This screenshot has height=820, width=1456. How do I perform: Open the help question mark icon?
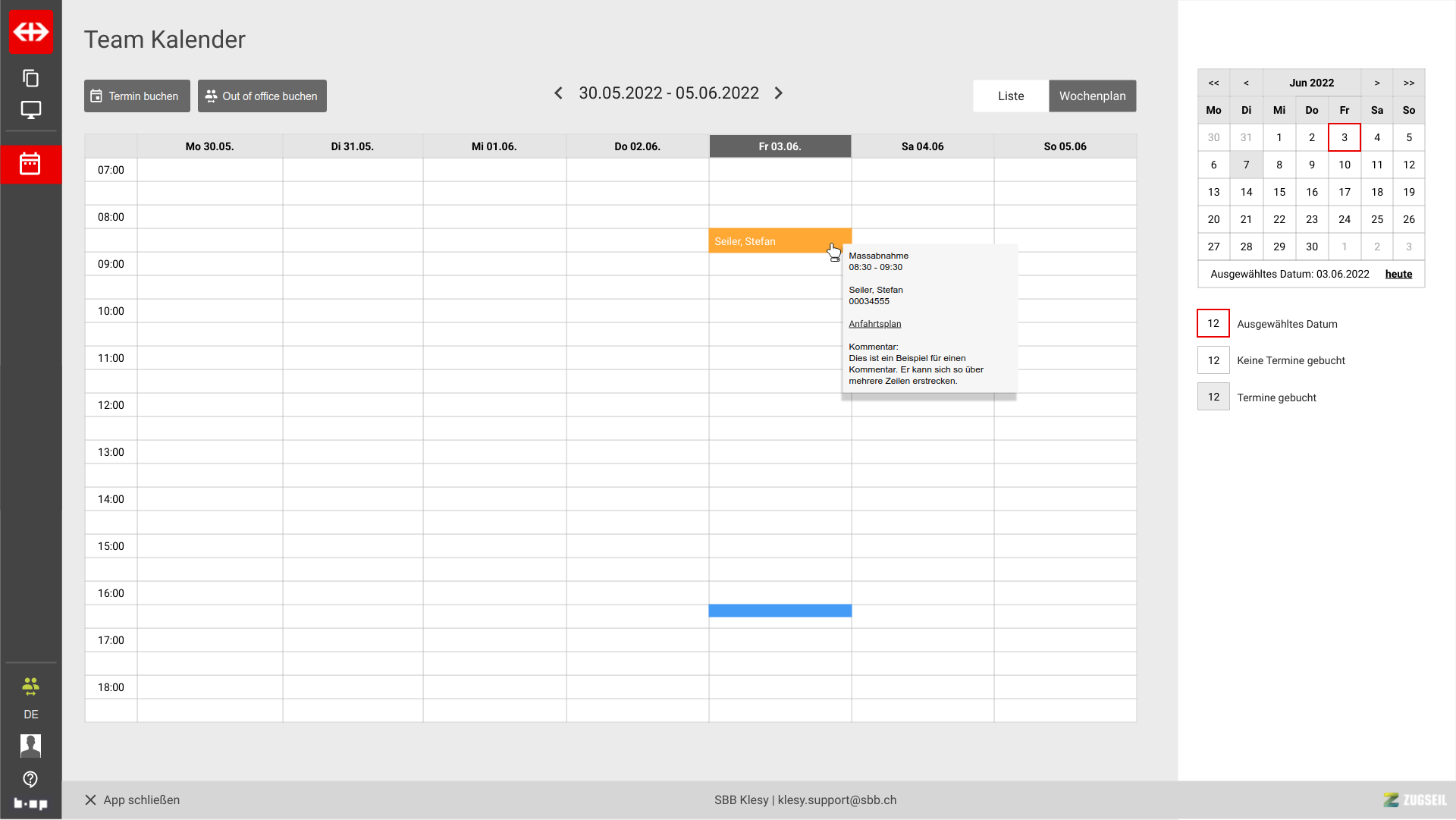[30, 779]
